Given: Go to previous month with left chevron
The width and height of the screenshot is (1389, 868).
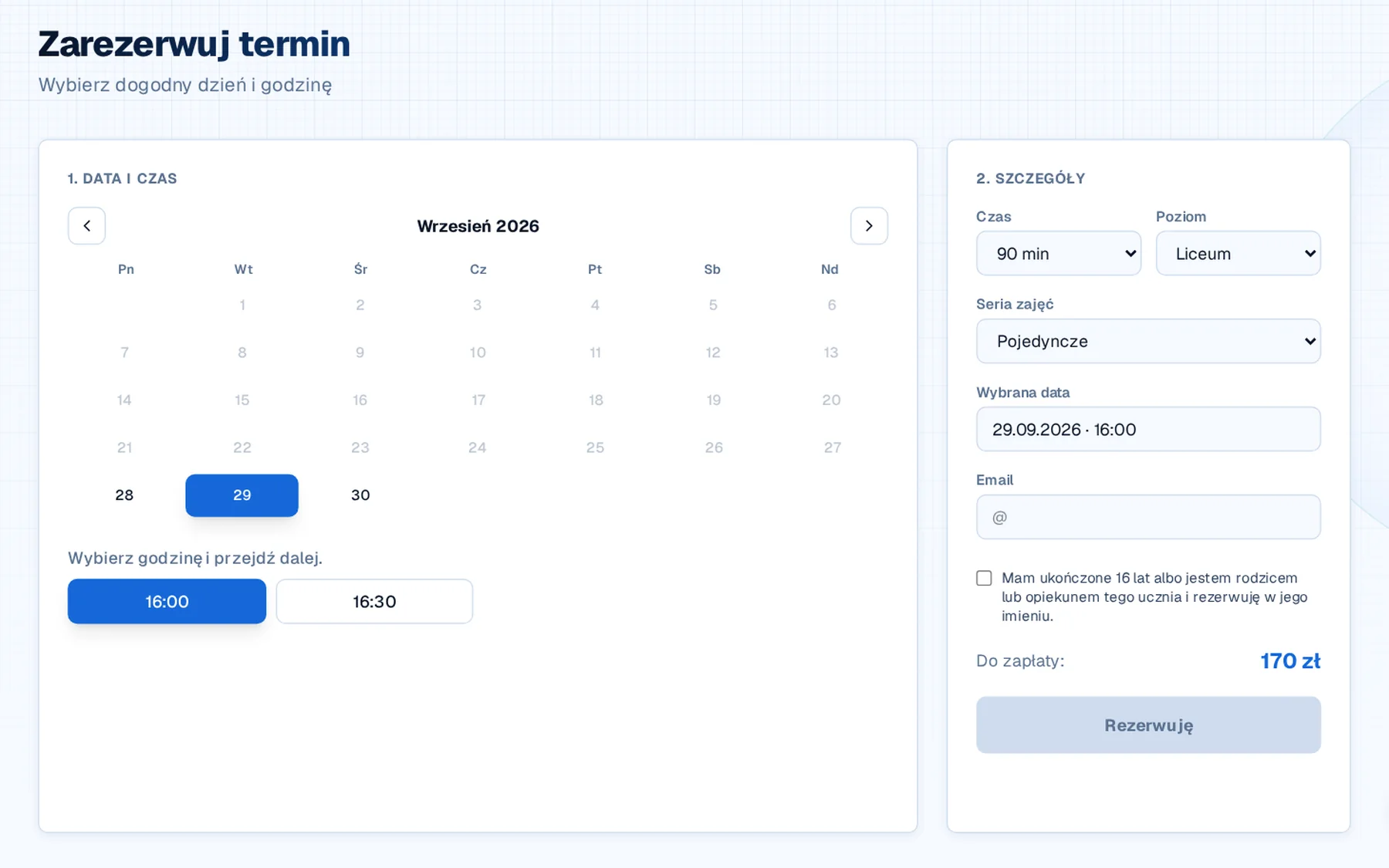Looking at the screenshot, I should coord(86,226).
